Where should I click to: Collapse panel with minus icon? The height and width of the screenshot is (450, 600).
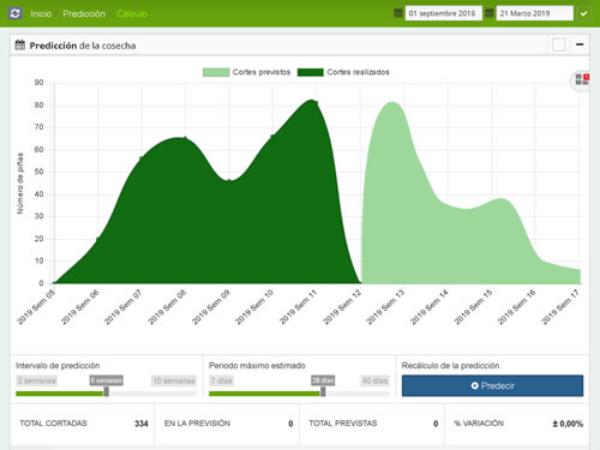[580, 44]
